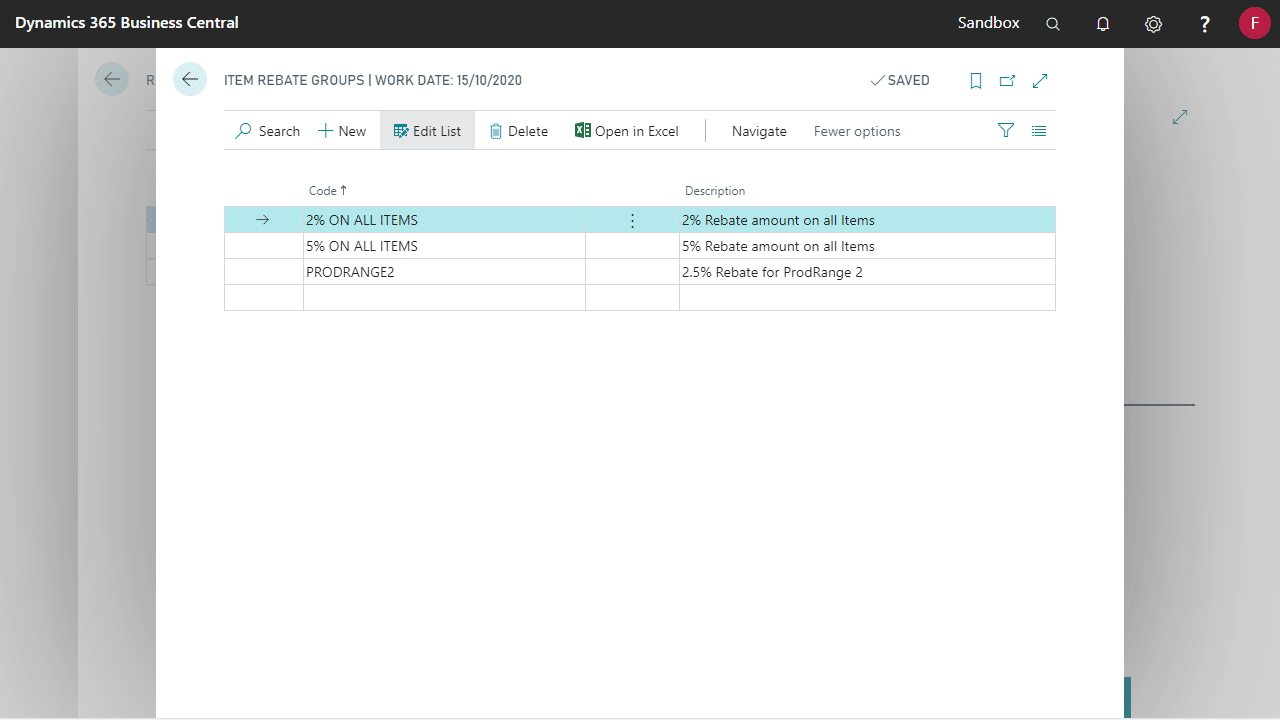Viewport: 1280px width, 720px height.
Task: Click Open in Excel
Action: [626, 131]
